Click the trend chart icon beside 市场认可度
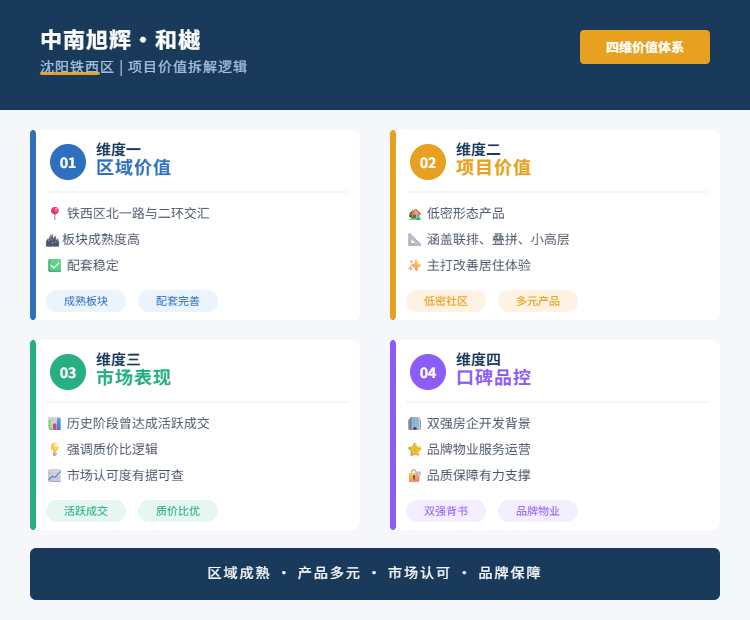This screenshot has width=750, height=620. coord(55,476)
